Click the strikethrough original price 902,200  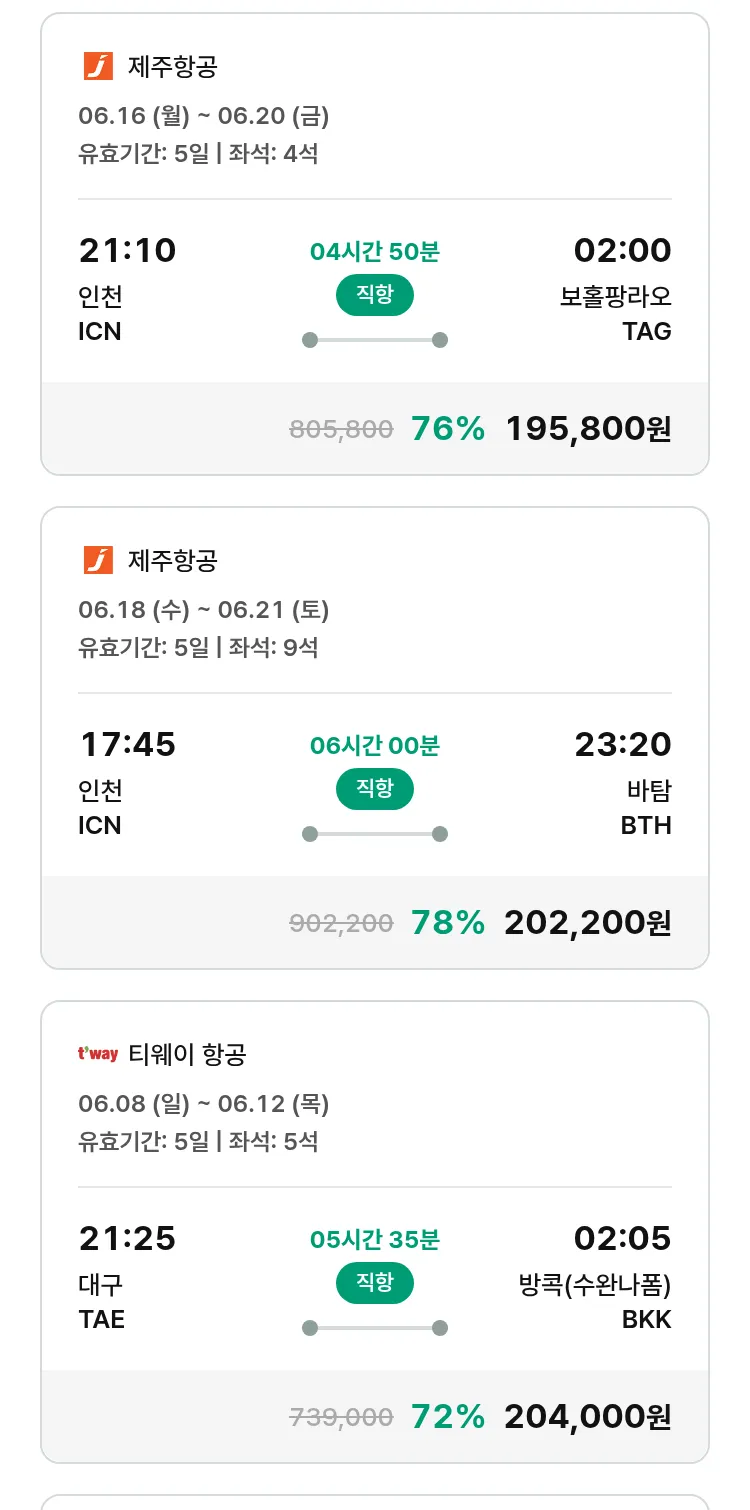[341, 923]
